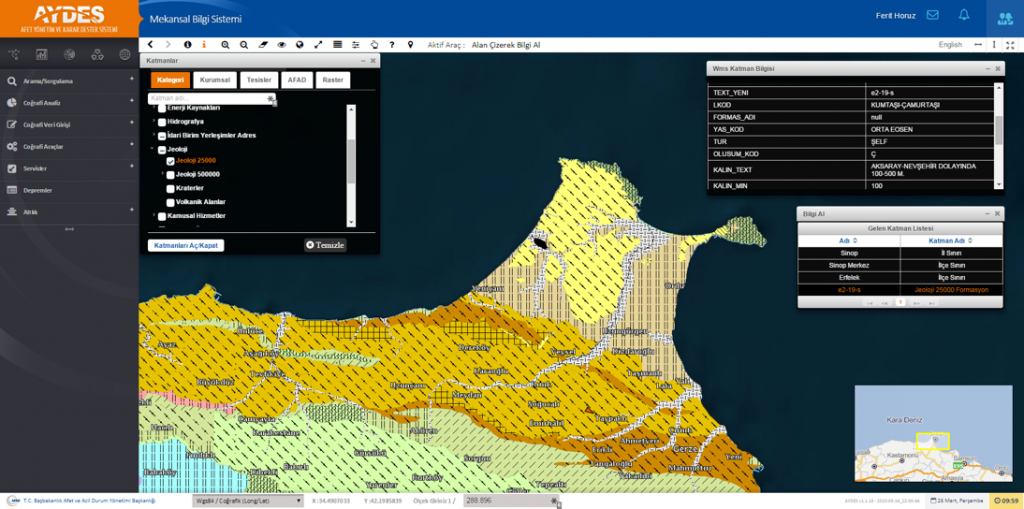This screenshot has height=509, width=1024.
Task: Open the mail inbox icon
Action: point(932,15)
